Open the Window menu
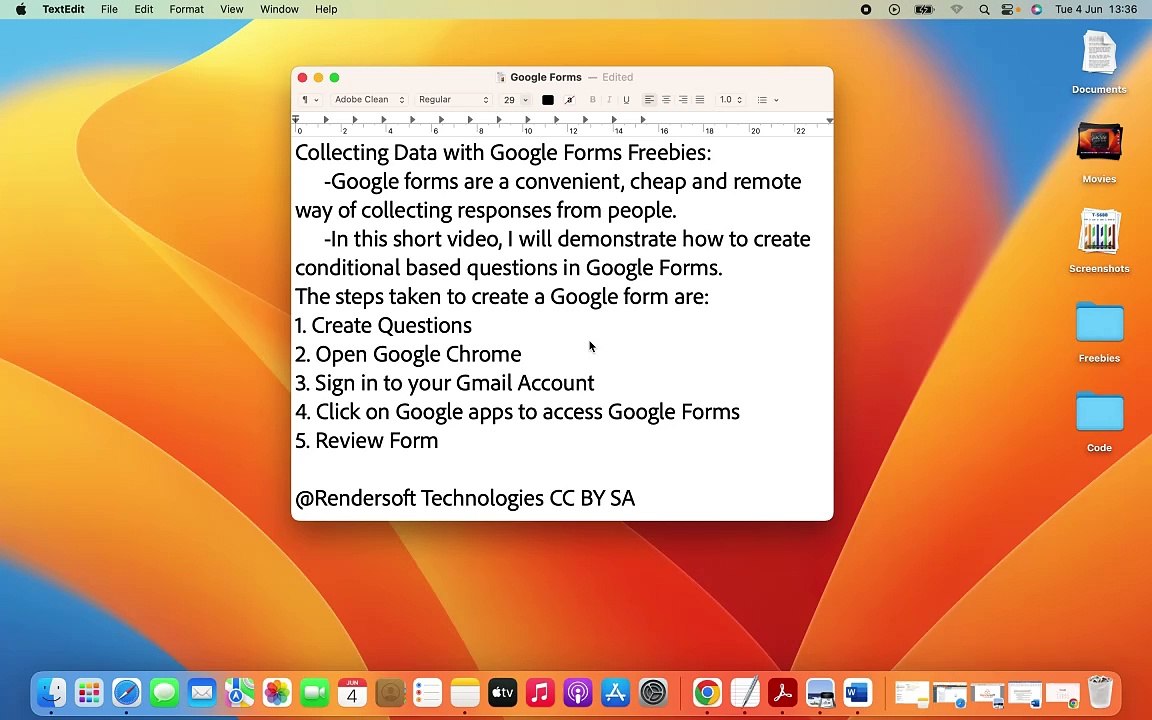Screen dimensions: 1152x720 point(279,10)
